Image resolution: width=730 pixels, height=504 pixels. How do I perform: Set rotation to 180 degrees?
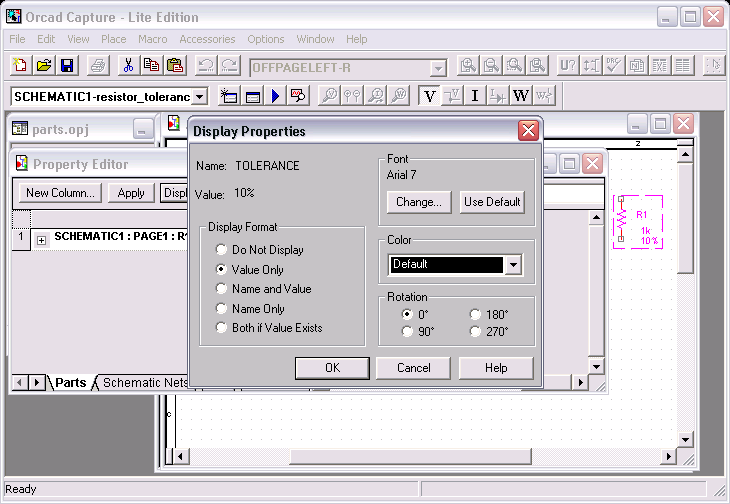pyautogui.click(x=489, y=315)
